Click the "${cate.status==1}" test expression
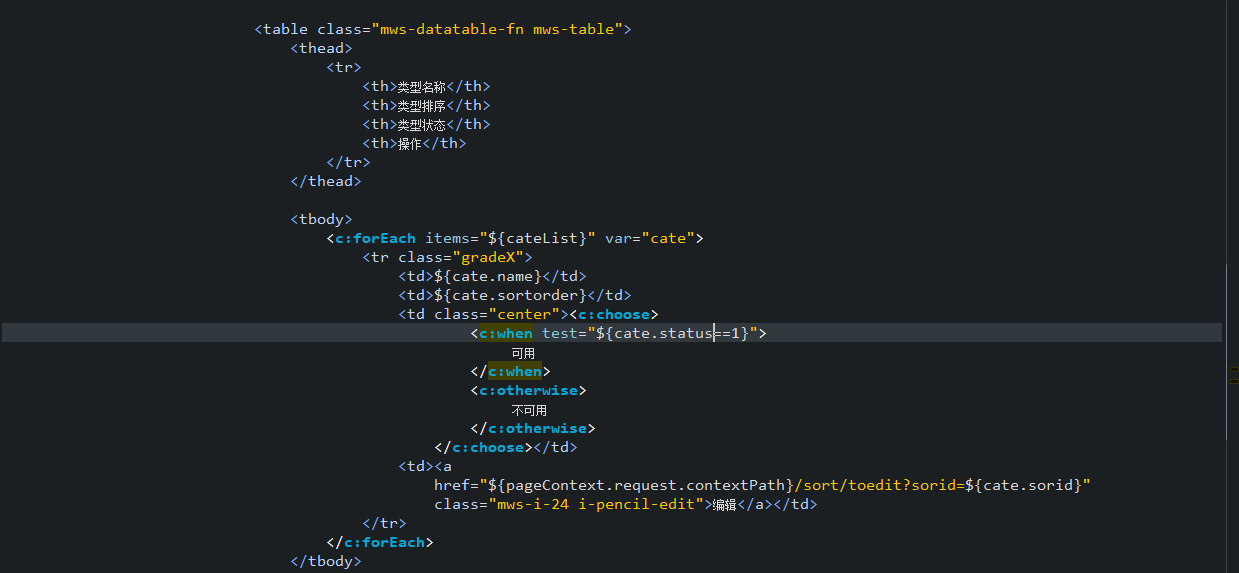This screenshot has width=1239, height=573. pyautogui.click(x=673, y=333)
